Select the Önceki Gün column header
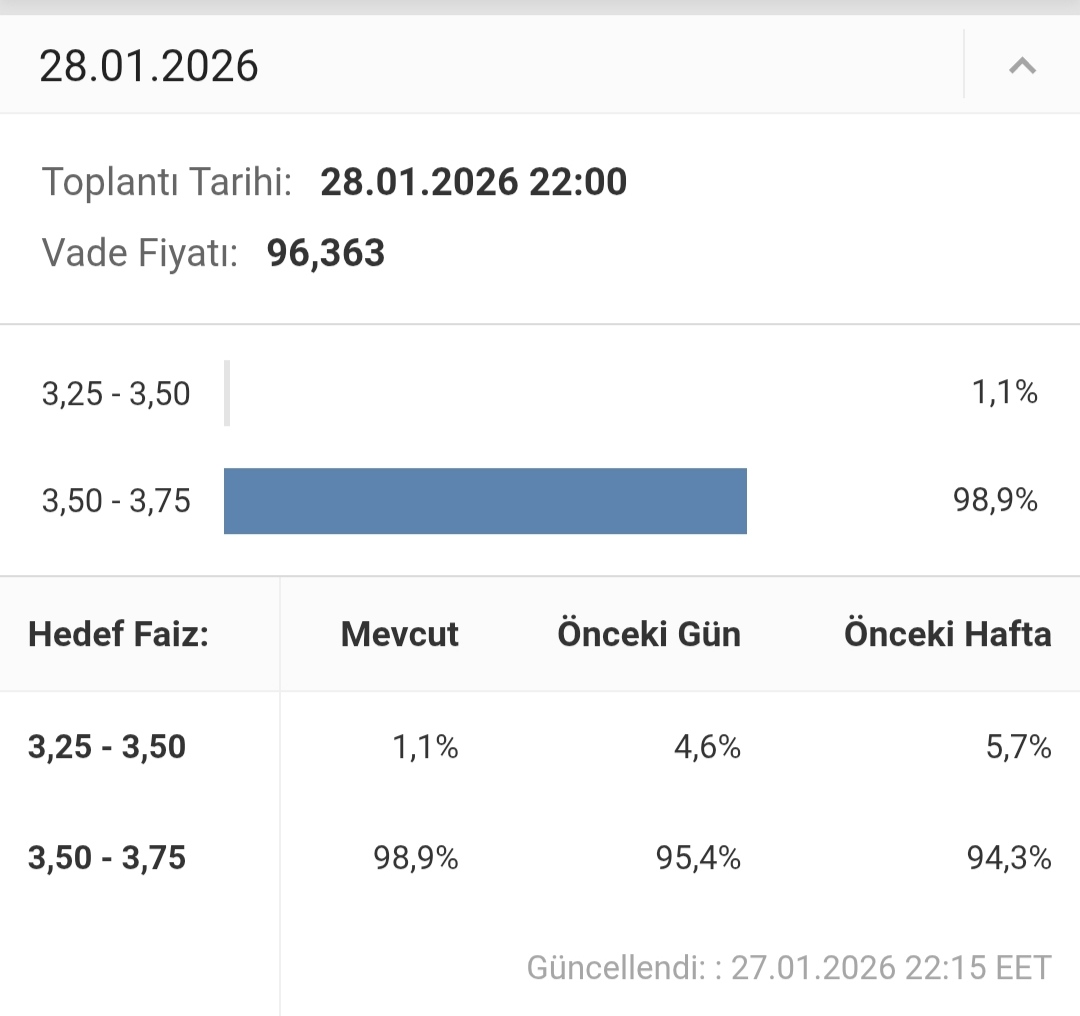Viewport: 1080px width, 1016px height. pos(649,634)
